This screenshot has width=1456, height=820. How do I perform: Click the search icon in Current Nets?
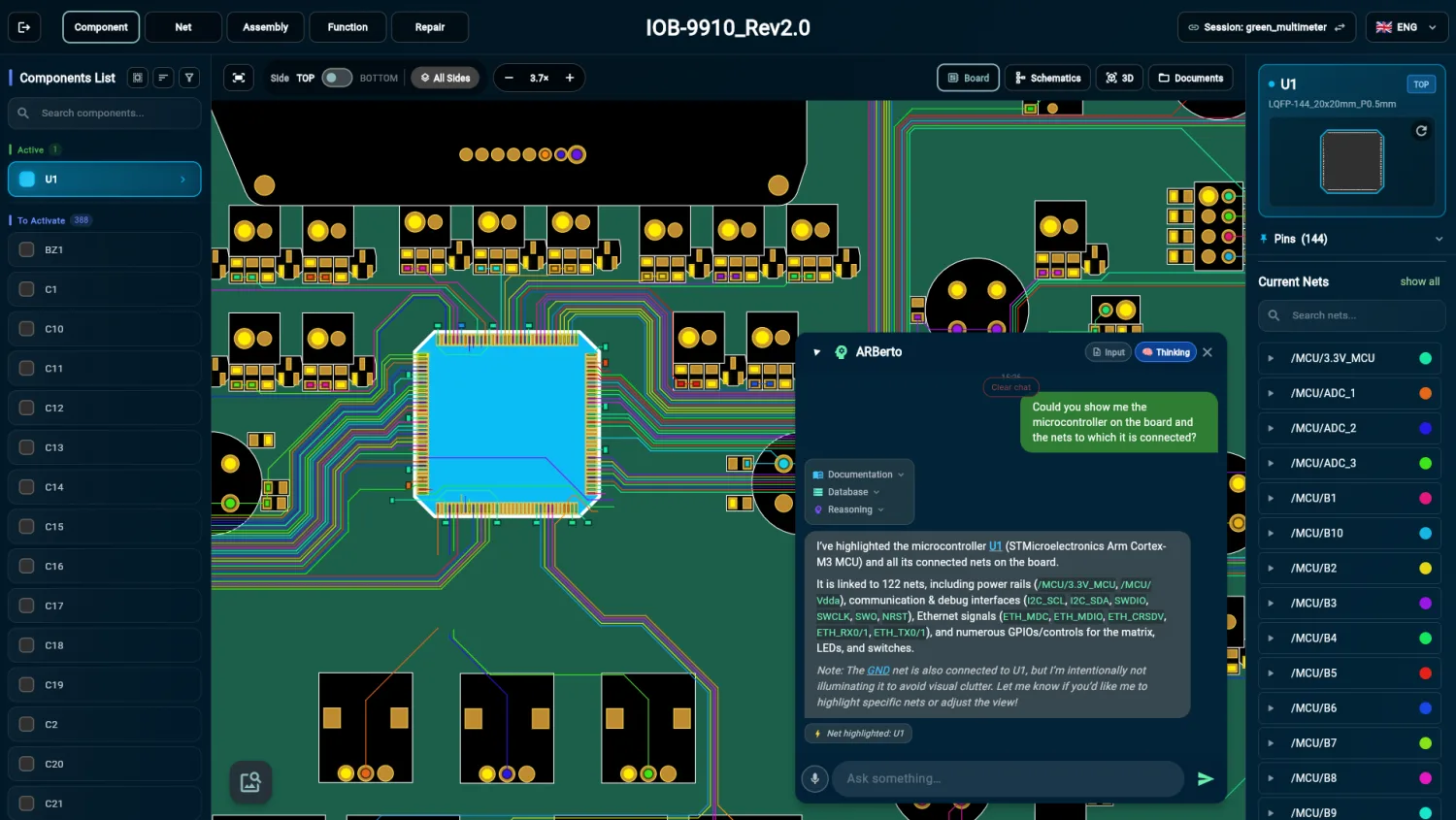point(1274,315)
